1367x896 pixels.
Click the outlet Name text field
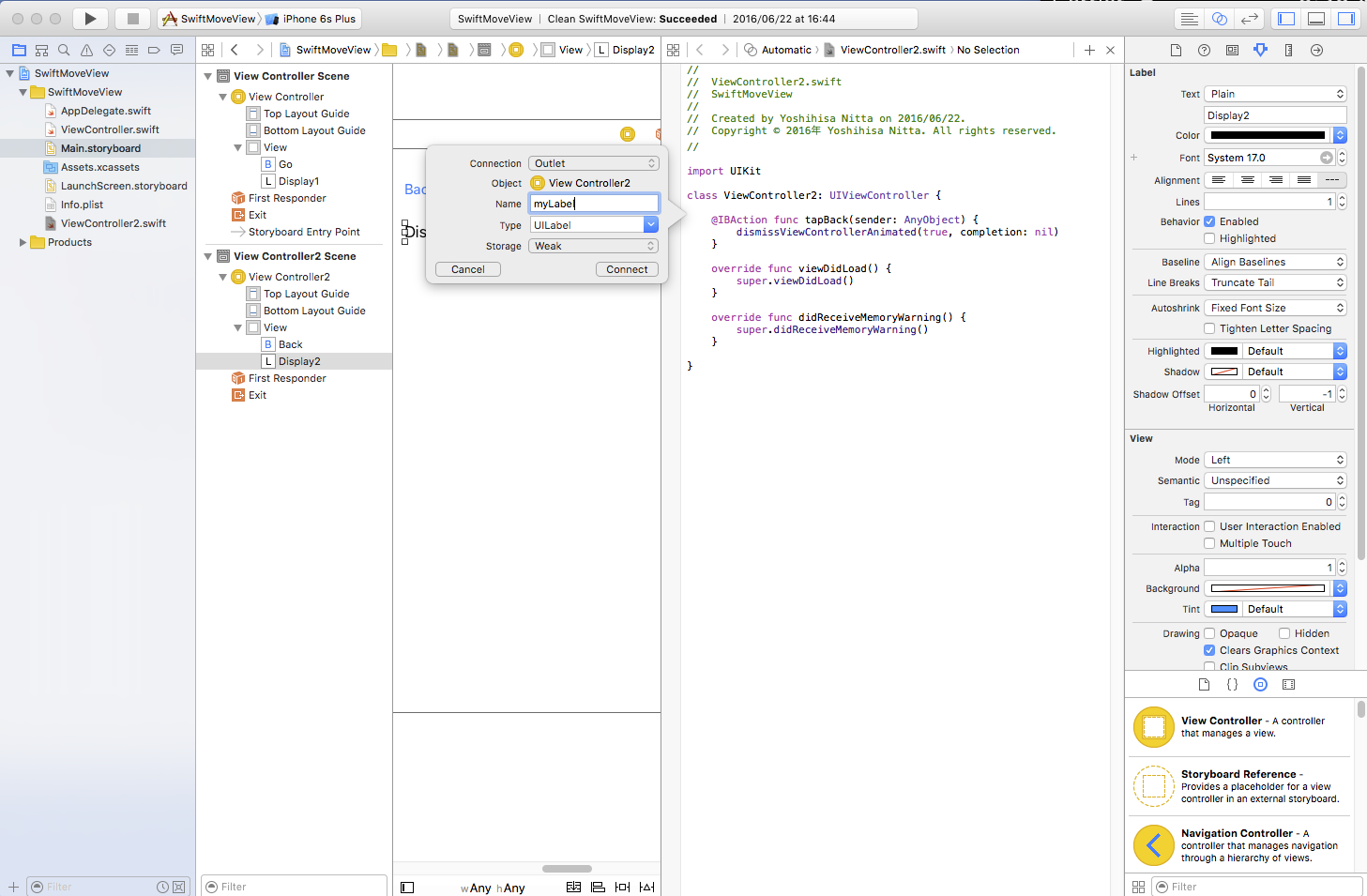(594, 204)
